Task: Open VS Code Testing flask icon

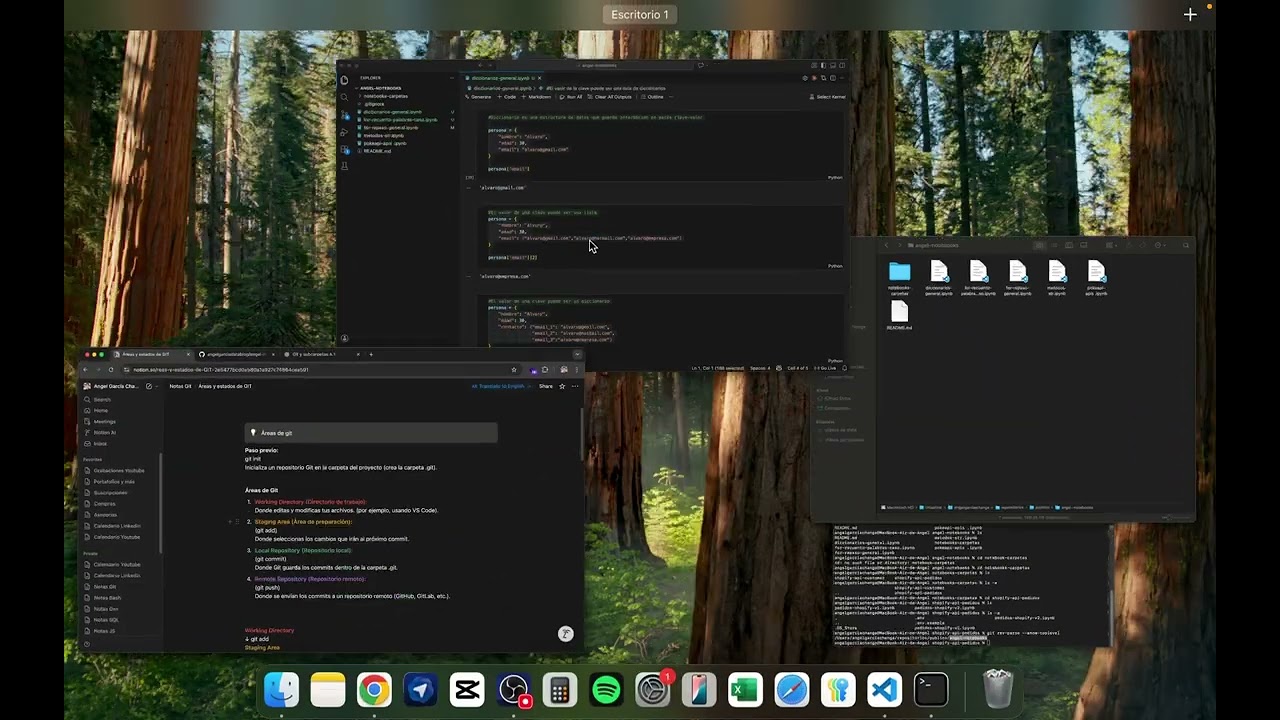Action: click(344, 166)
